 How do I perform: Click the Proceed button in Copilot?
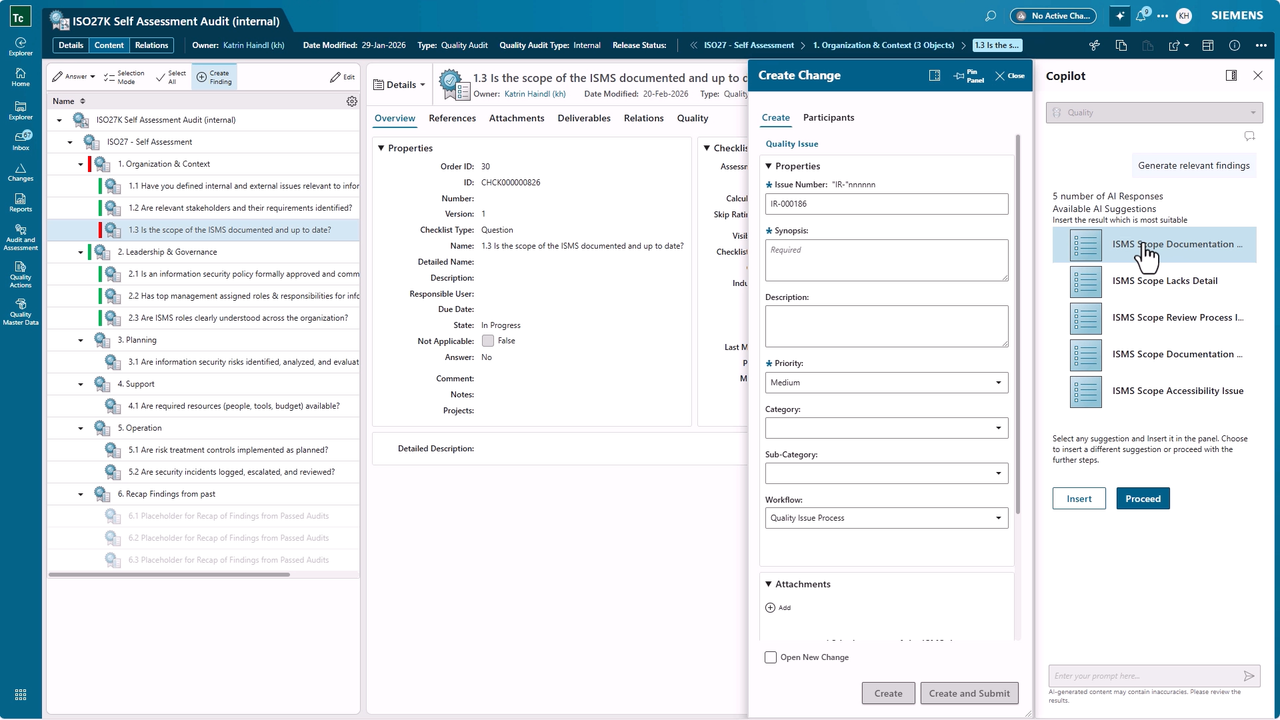(1143, 498)
